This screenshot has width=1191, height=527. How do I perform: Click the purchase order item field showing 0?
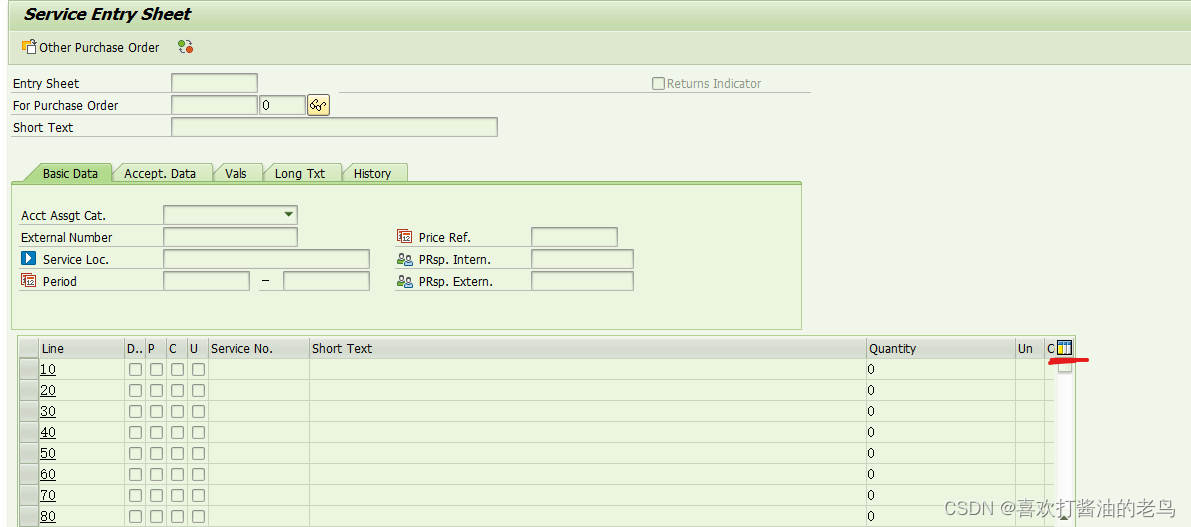click(283, 106)
